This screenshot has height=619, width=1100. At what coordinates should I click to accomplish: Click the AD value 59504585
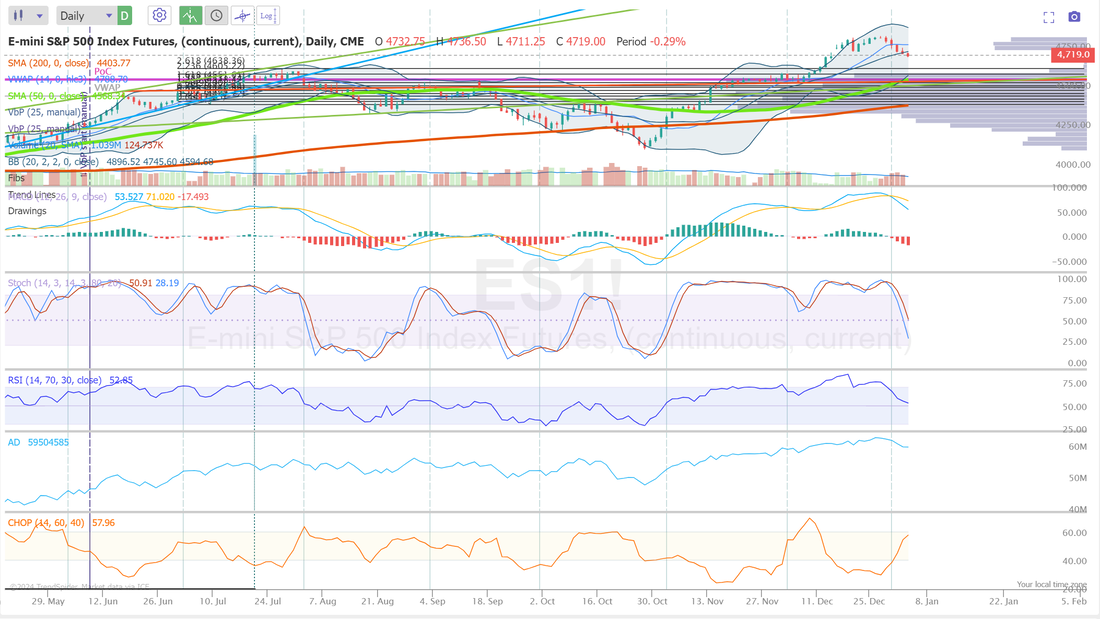[x=48, y=442]
